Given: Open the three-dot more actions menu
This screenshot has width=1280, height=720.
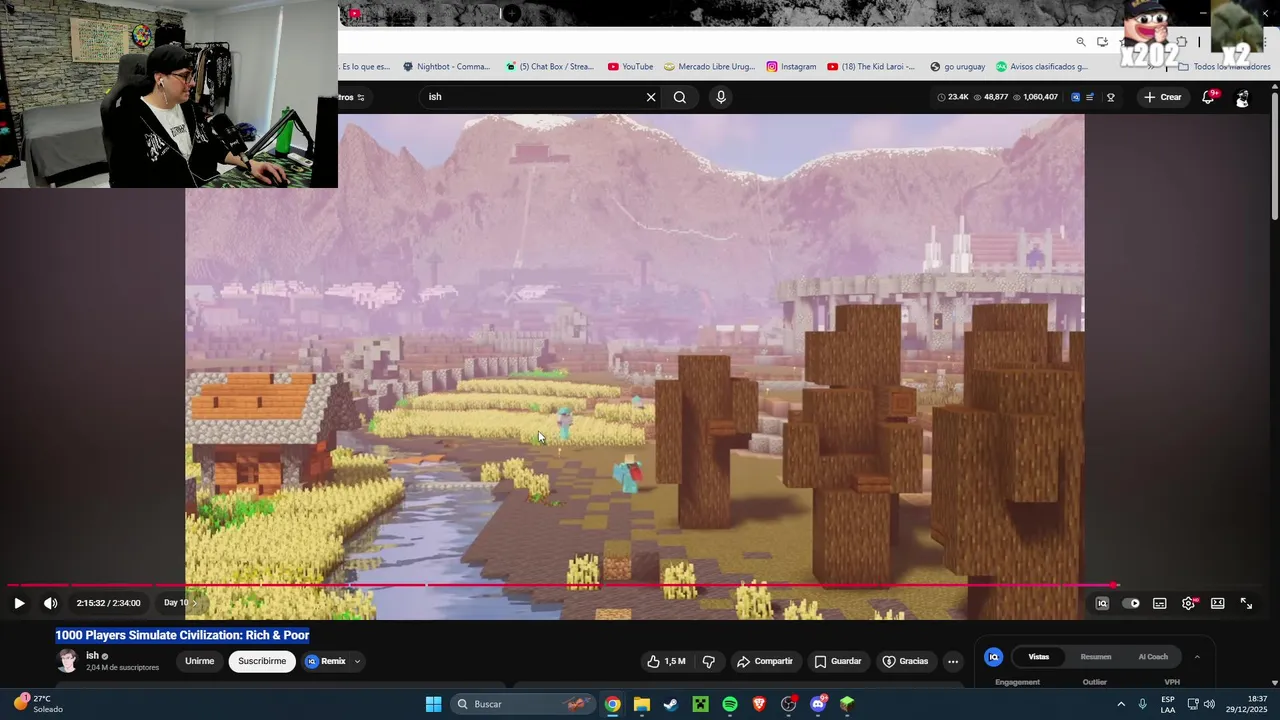Looking at the screenshot, I should coord(953,661).
